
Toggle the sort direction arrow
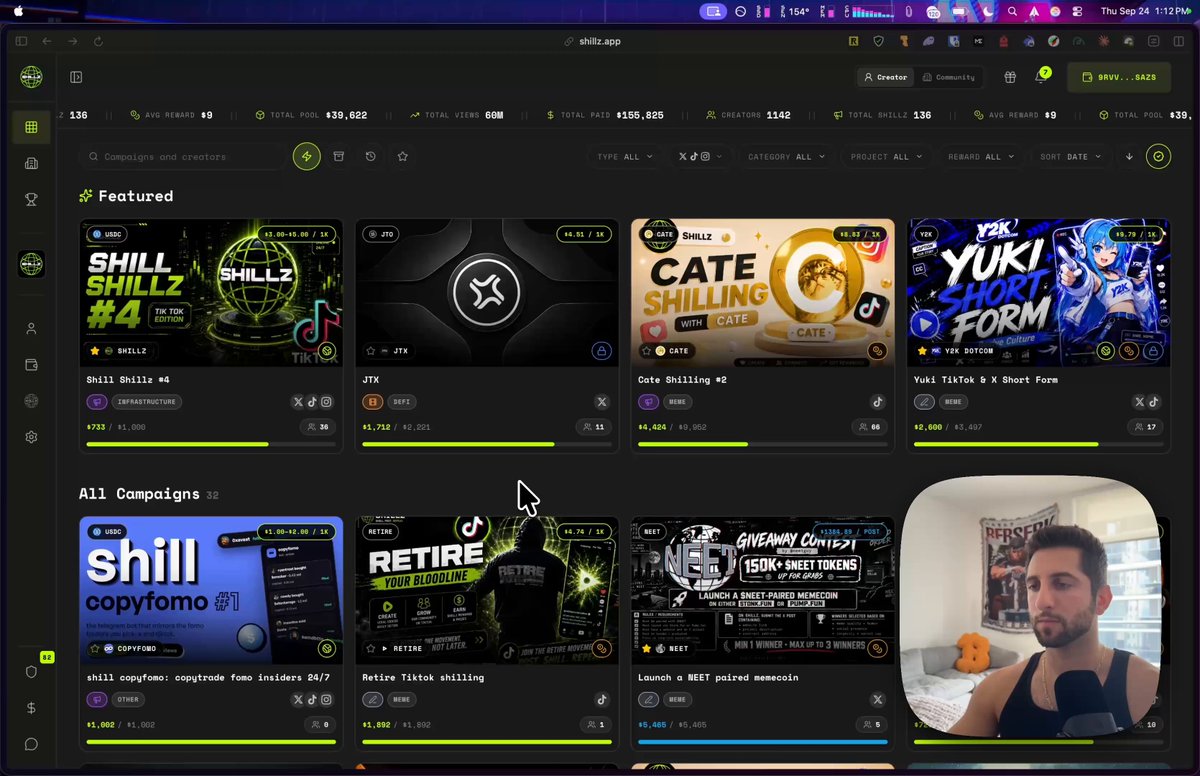pyautogui.click(x=1129, y=156)
